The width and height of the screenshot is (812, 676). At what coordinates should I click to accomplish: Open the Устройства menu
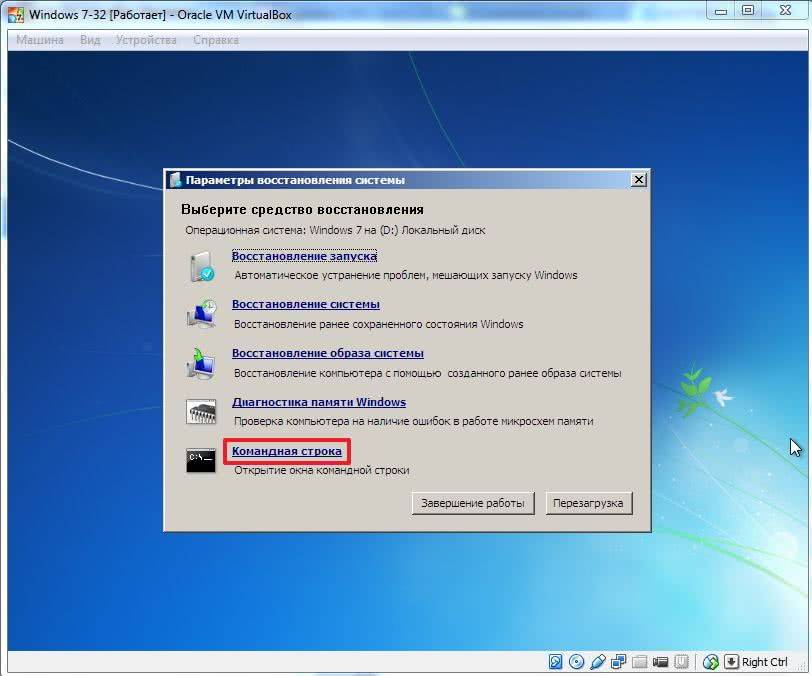click(x=146, y=40)
